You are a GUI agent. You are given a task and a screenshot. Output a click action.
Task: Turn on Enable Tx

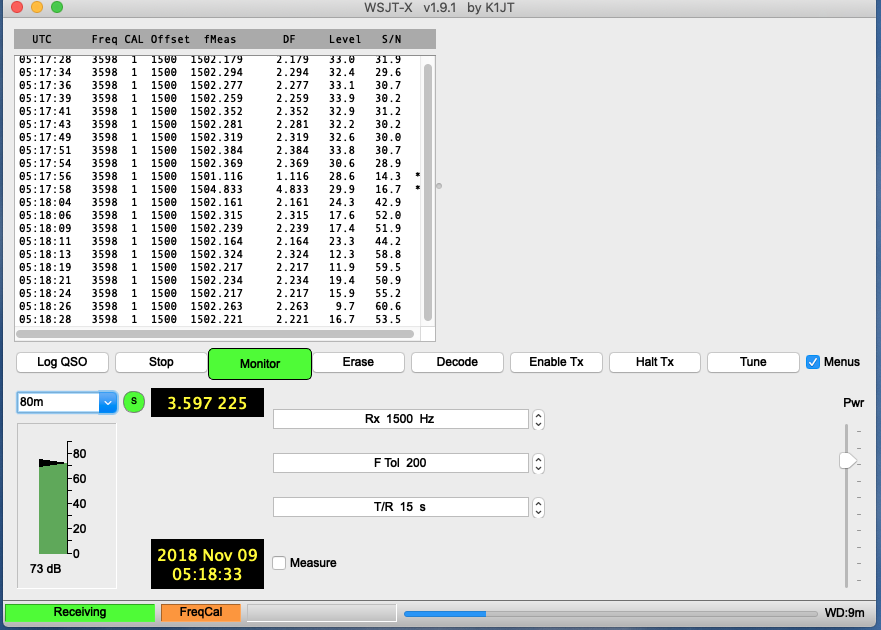[556, 362]
